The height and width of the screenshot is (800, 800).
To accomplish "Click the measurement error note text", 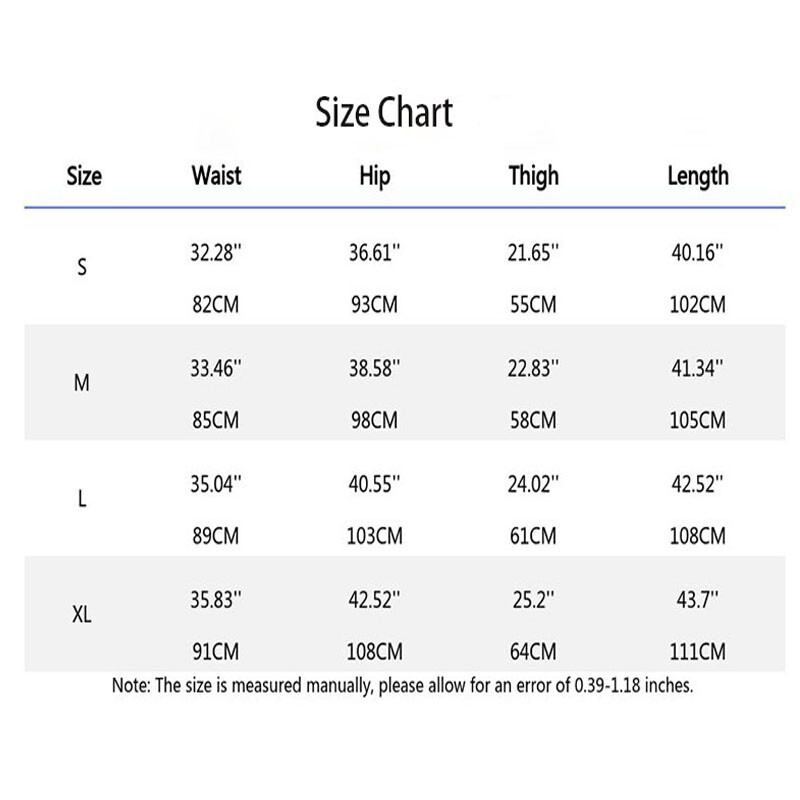I will coord(402,687).
